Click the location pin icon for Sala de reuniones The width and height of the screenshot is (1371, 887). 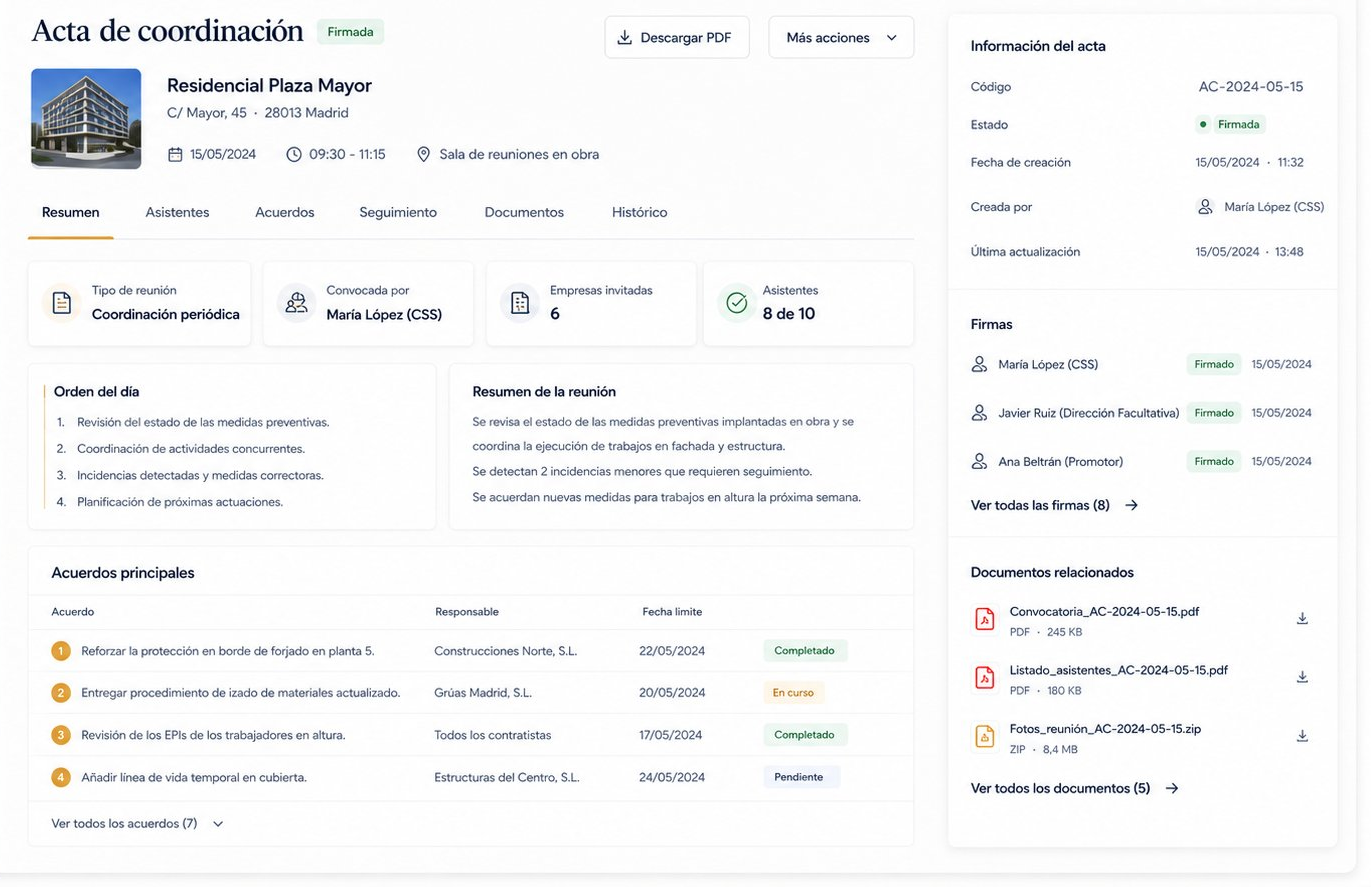[423, 154]
